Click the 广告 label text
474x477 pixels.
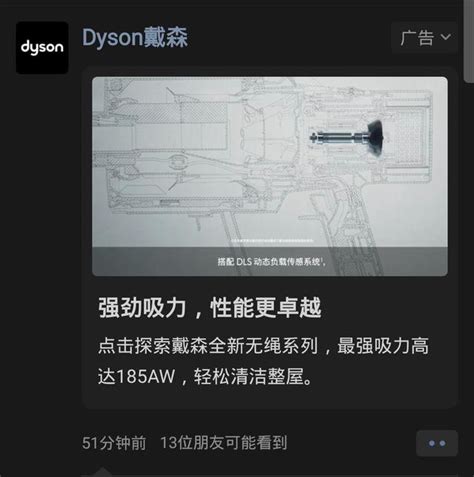(417, 37)
